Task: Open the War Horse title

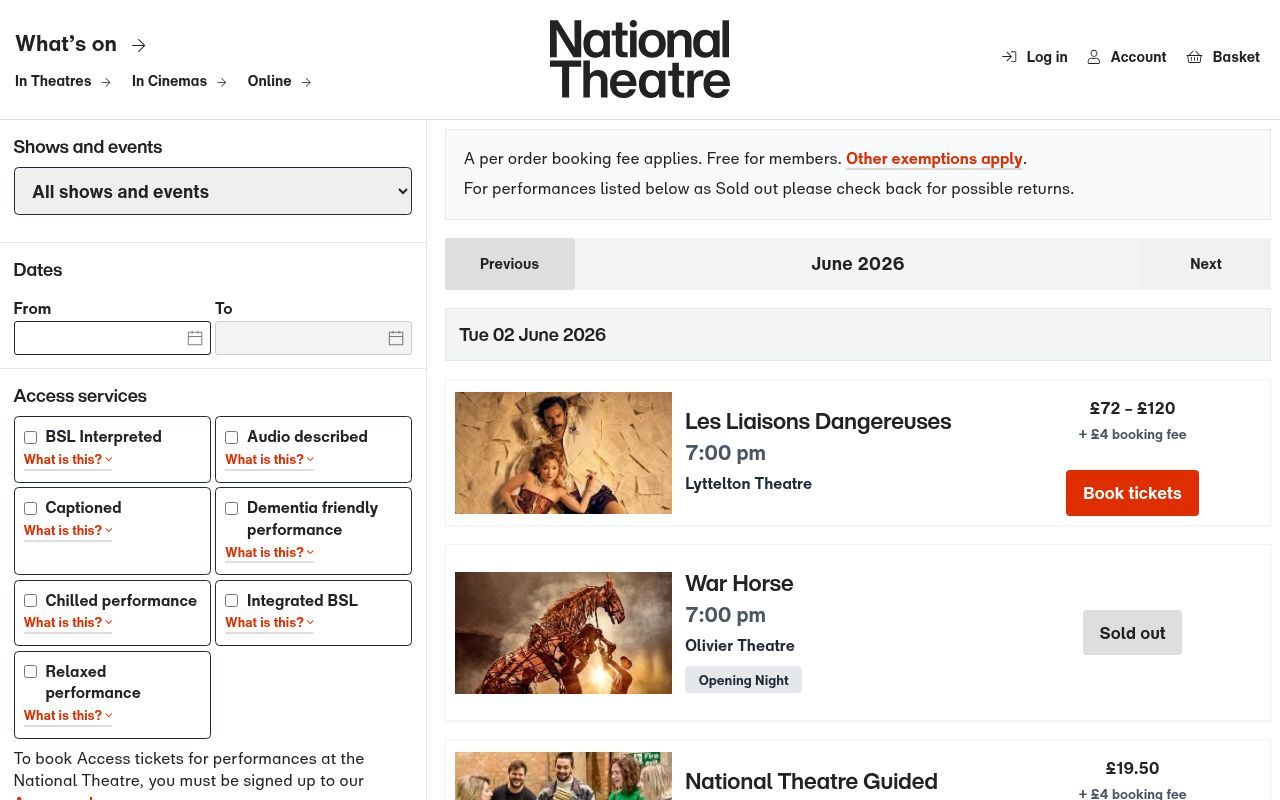Action: click(x=739, y=583)
